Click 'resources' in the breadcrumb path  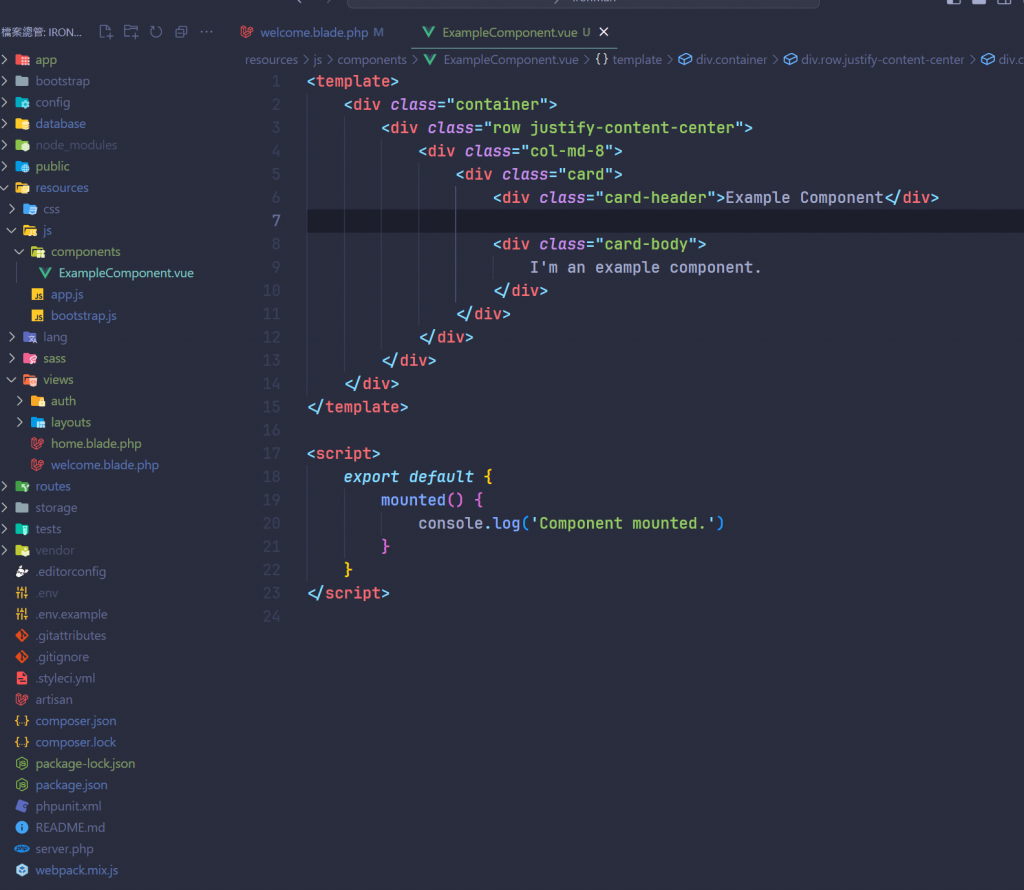[271, 59]
